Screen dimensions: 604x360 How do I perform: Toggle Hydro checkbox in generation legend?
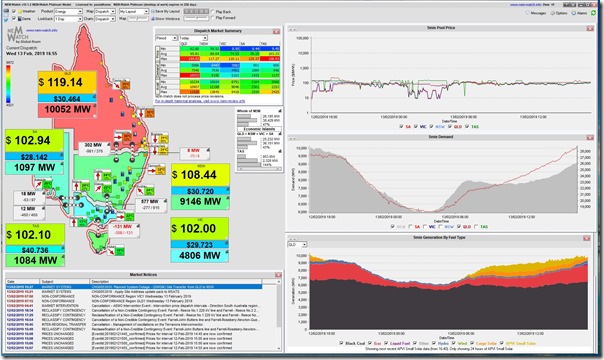coord(434,343)
